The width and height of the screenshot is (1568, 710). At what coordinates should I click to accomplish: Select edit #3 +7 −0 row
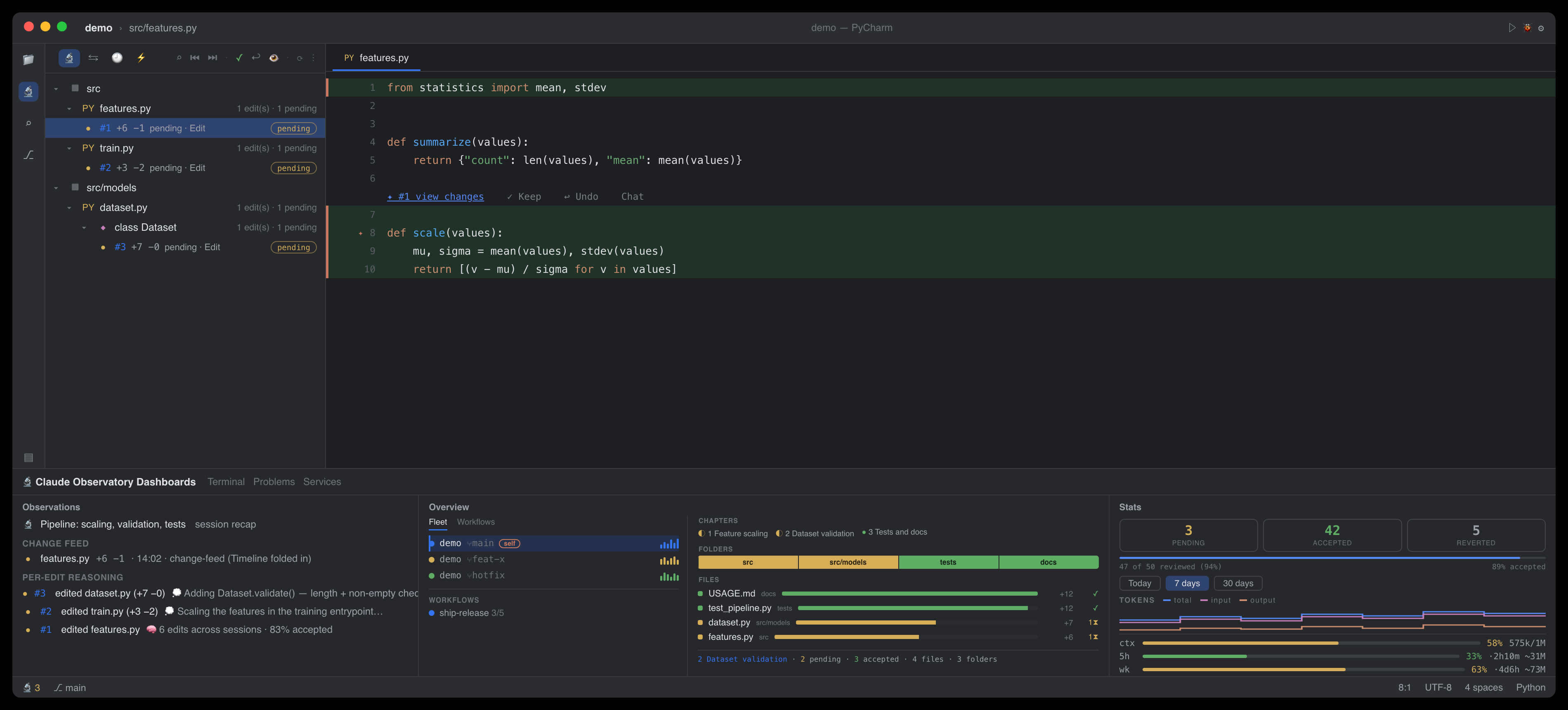(x=186, y=247)
